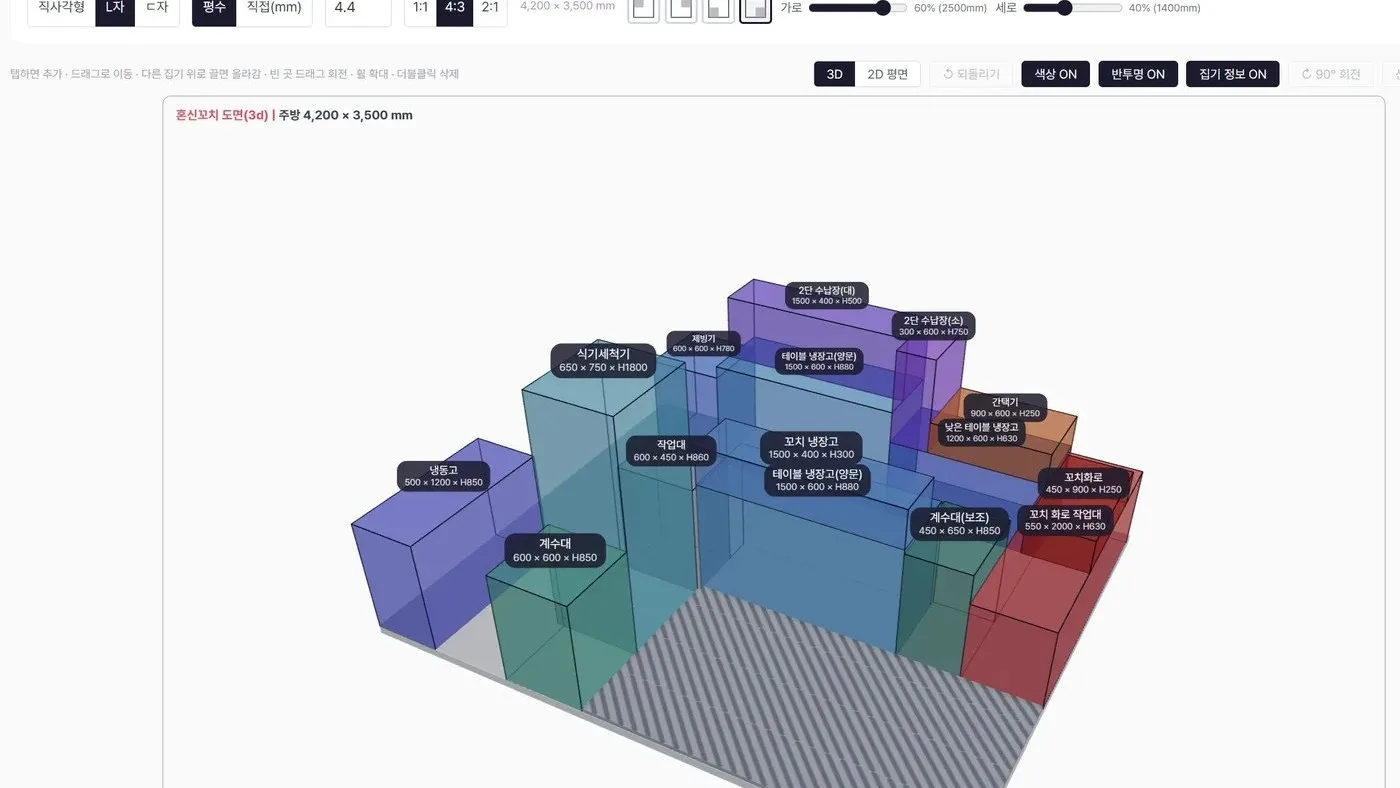Select the 직접(mm) input mode
1400x788 pixels.
click(x=274, y=9)
